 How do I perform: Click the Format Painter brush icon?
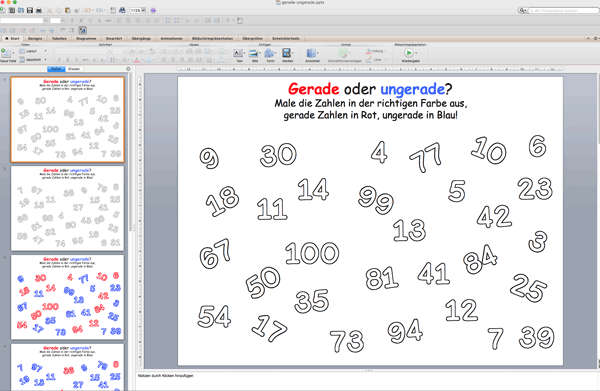[77, 10]
